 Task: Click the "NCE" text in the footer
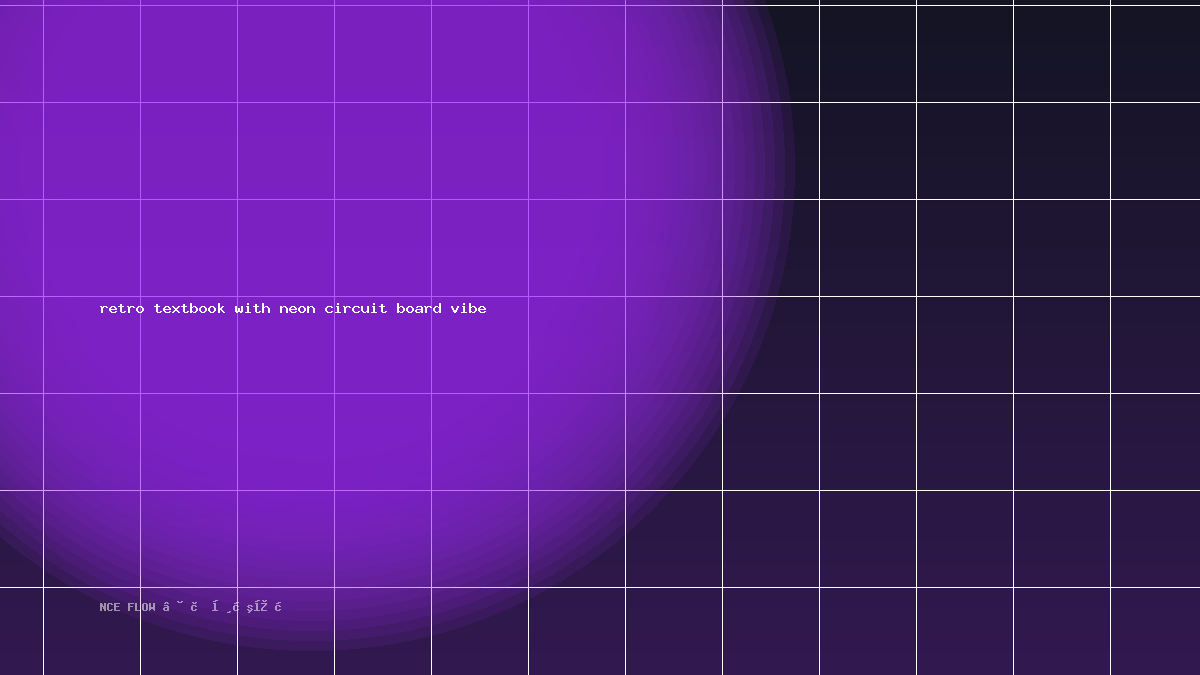click(110, 607)
